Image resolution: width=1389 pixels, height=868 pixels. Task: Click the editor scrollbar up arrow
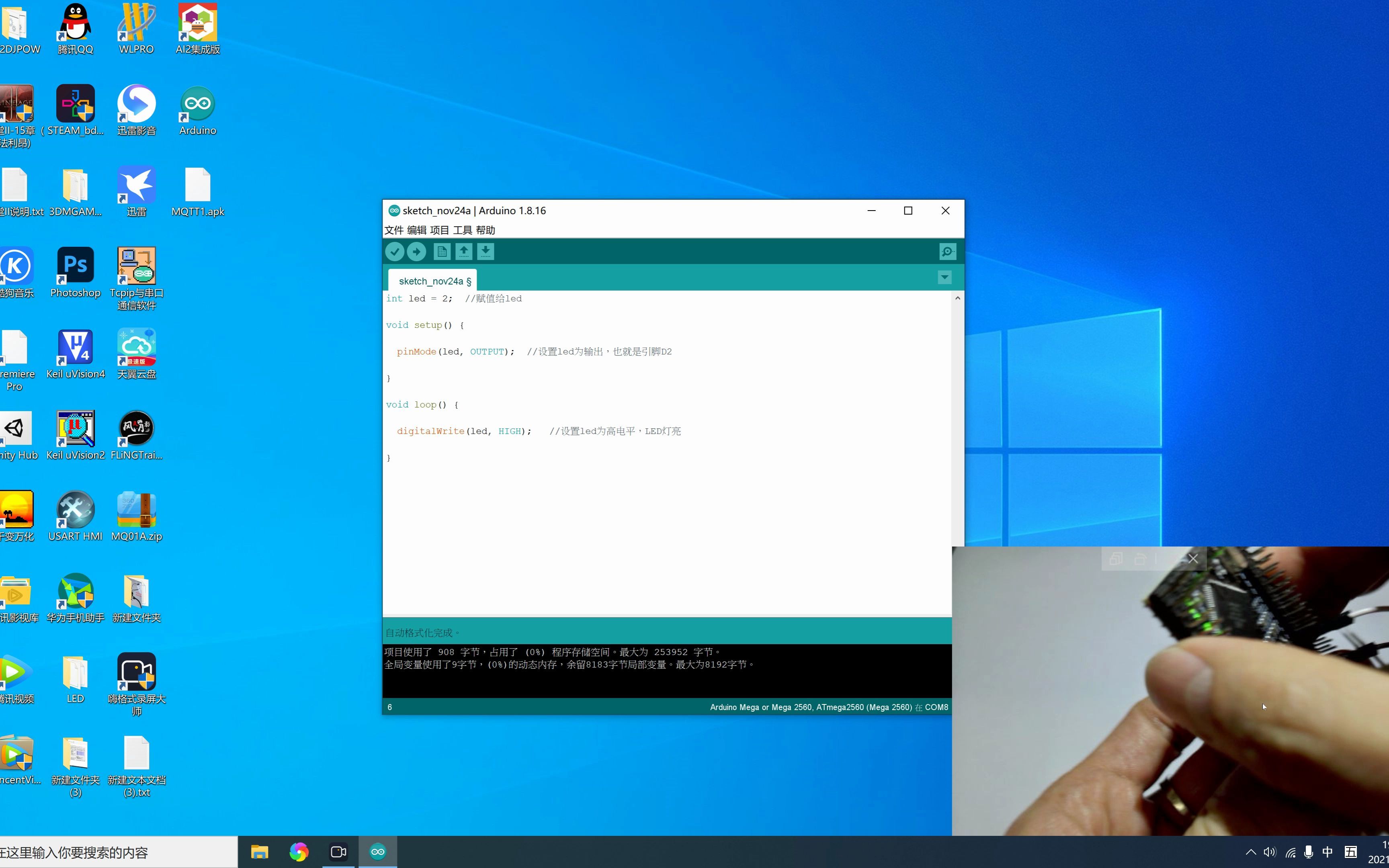(957, 298)
